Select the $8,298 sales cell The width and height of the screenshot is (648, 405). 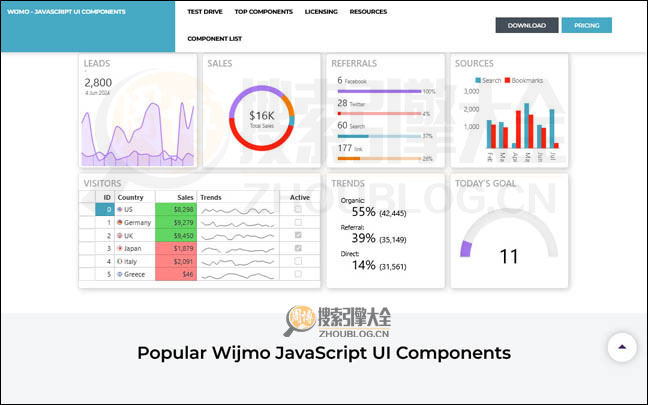click(176, 210)
